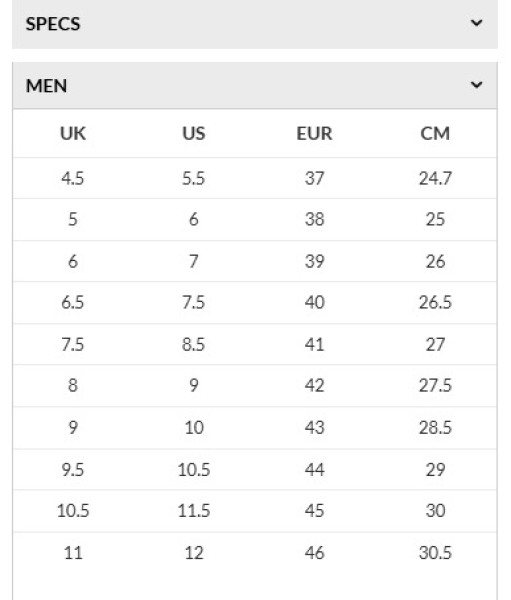Click UK size 9.5 cell
The height and width of the screenshot is (600, 511).
(73, 470)
